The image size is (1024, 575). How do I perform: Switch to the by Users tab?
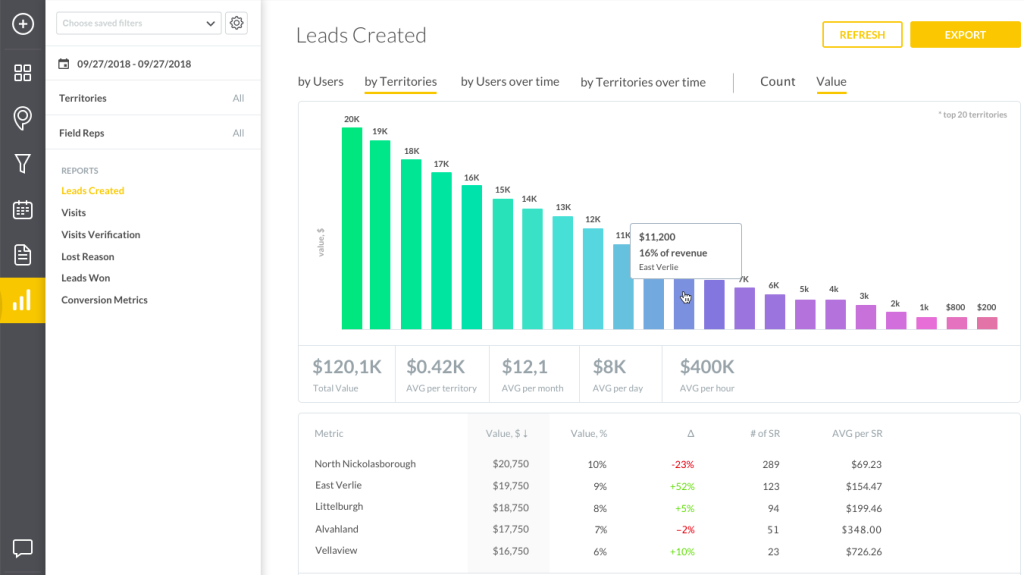pyautogui.click(x=320, y=82)
